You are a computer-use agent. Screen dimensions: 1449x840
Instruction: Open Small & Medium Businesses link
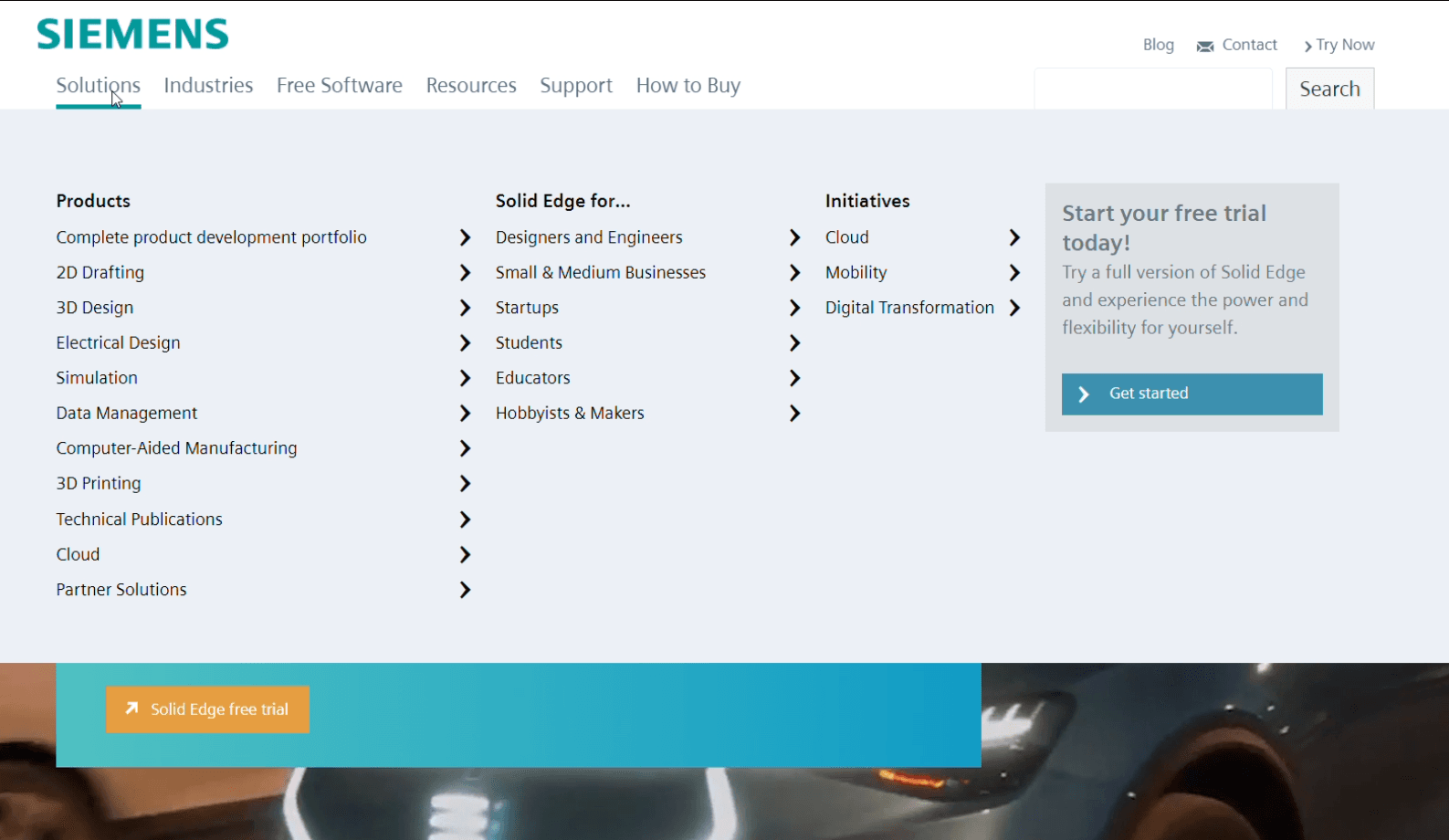(x=601, y=272)
